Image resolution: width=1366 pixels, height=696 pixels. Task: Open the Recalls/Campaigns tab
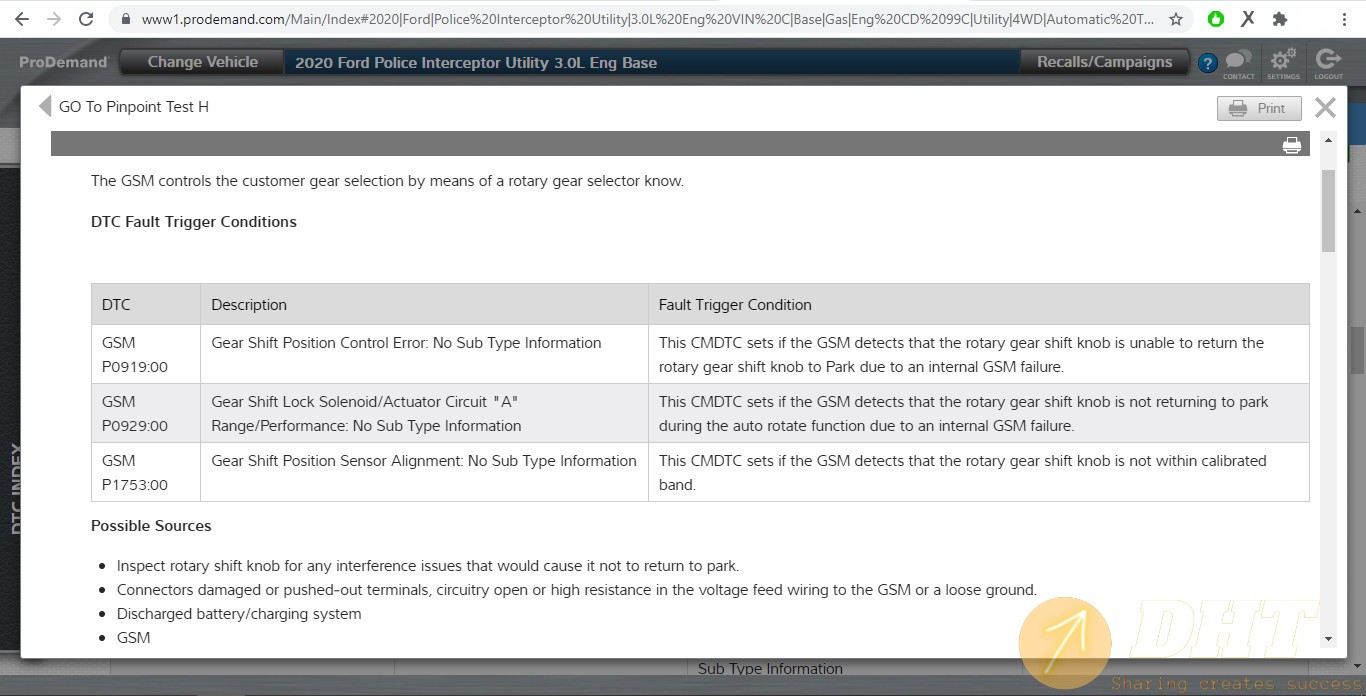click(x=1104, y=62)
